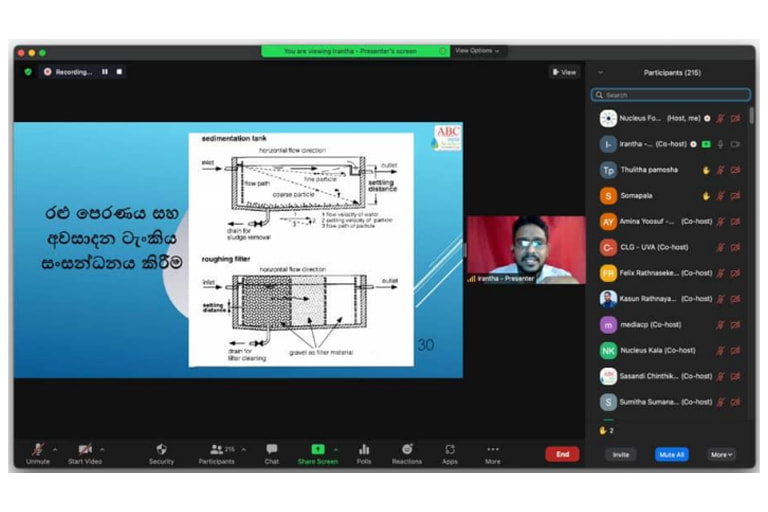Expand the More dropdown in participants panel
The height and width of the screenshot is (512, 768).
[x=721, y=454]
